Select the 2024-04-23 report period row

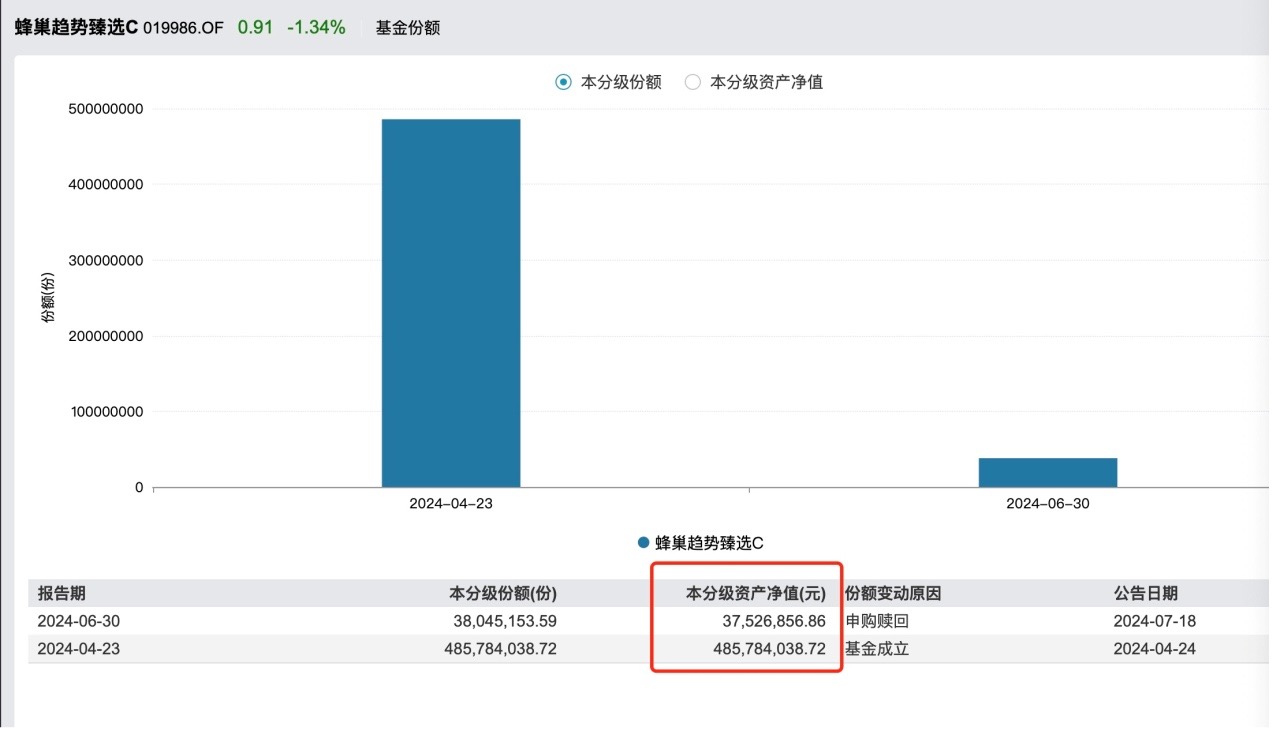[x=78, y=649]
